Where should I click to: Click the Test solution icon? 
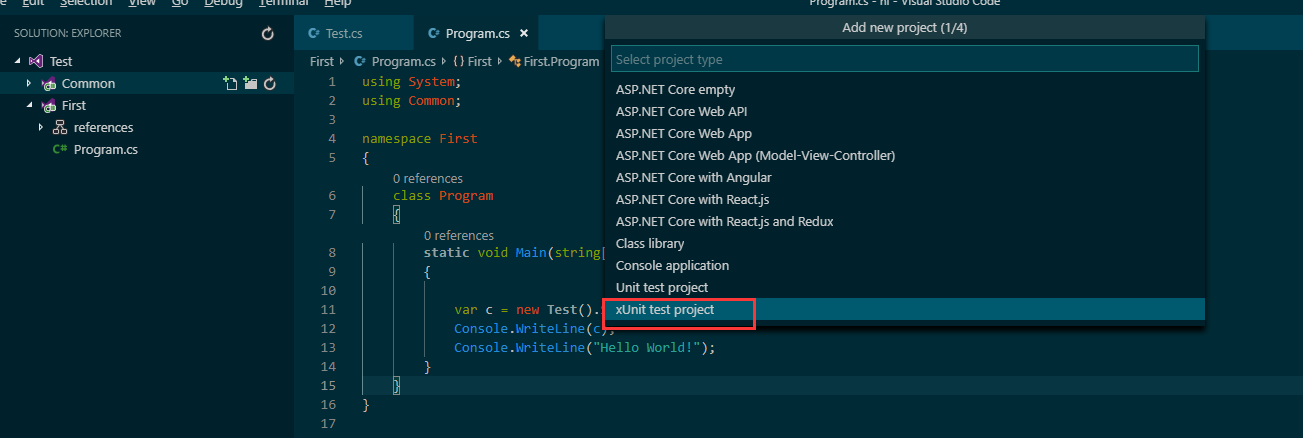tap(37, 62)
